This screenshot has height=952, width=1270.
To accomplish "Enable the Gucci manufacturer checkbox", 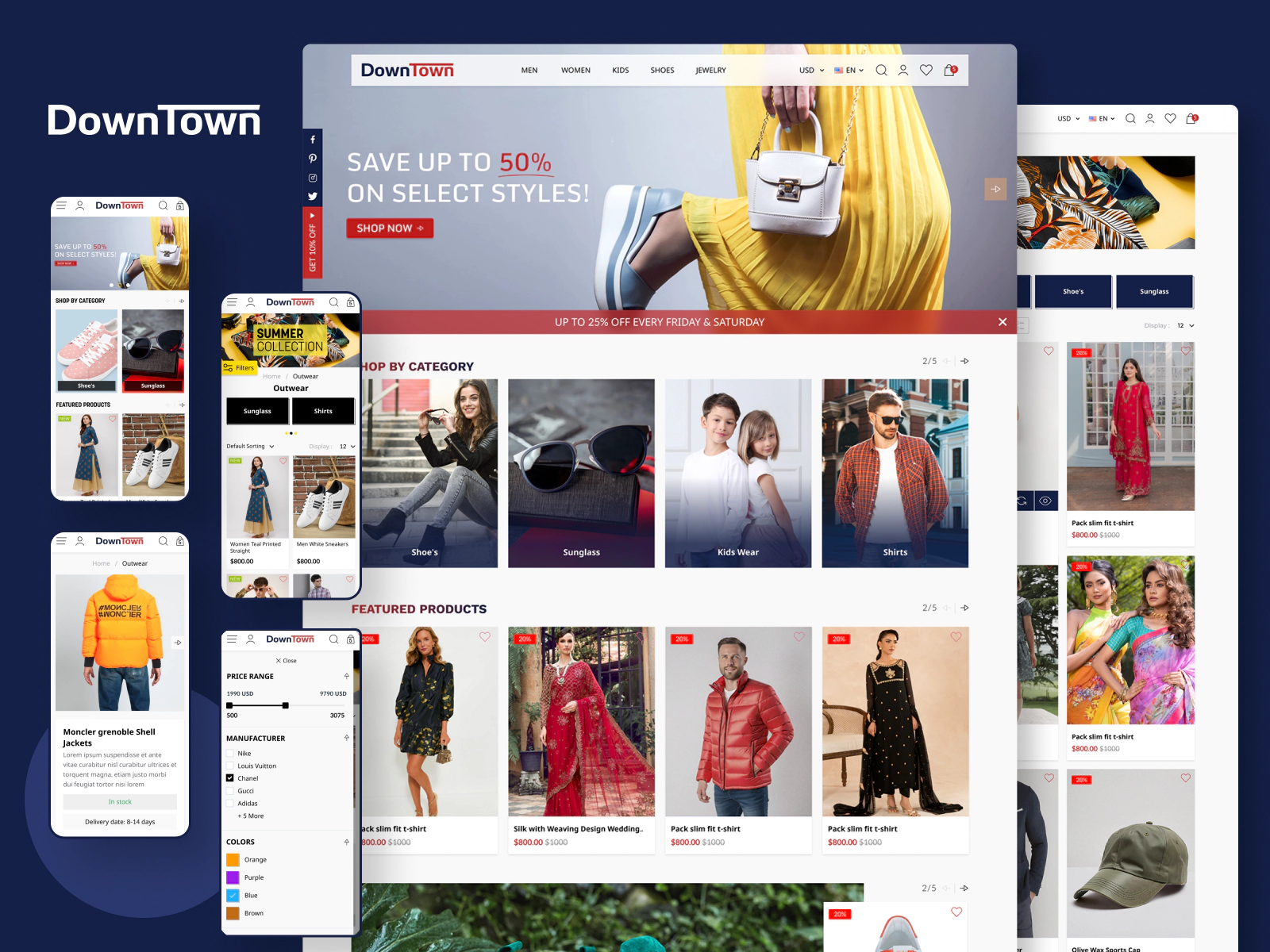I will (x=230, y=791).
